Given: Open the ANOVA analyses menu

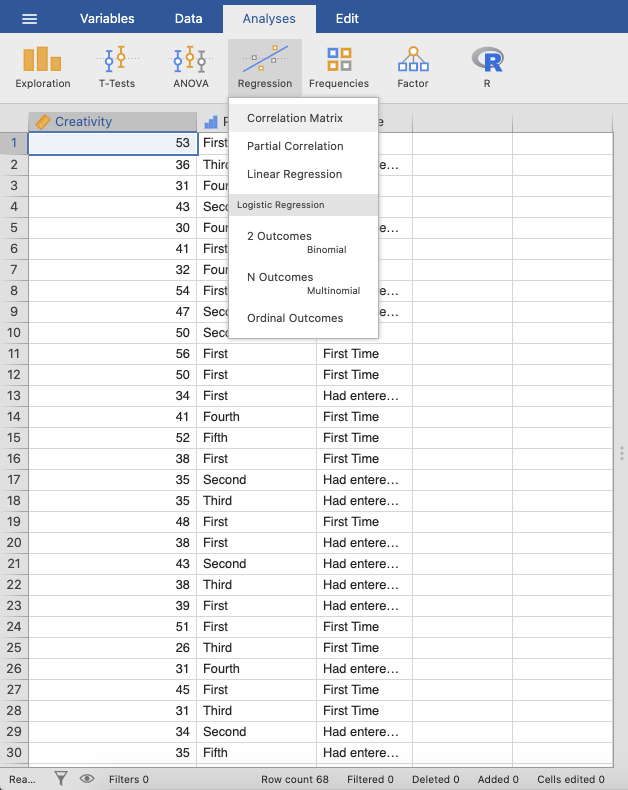Looking at the screenshot, I should click(x=191, y=68).
